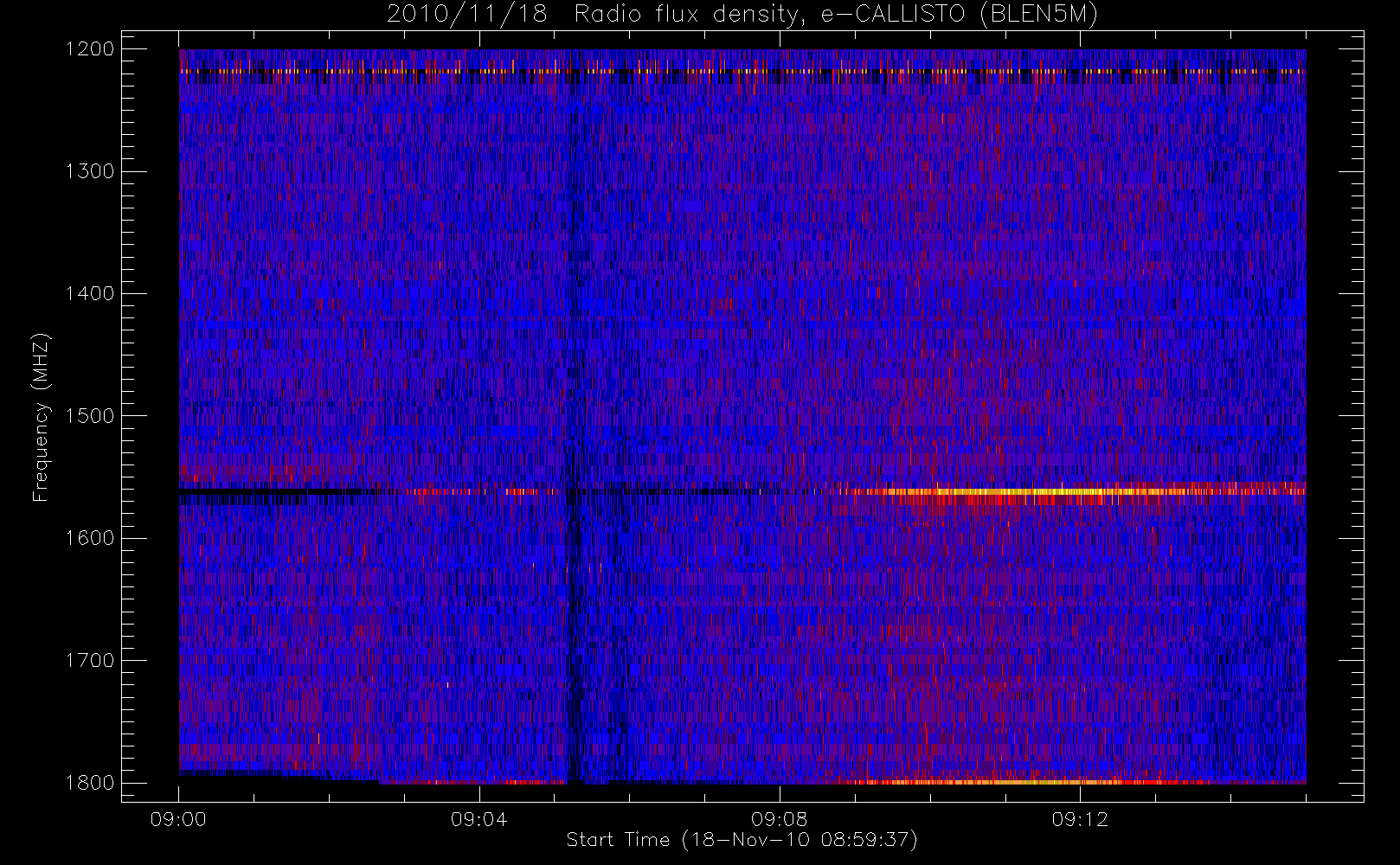Click the 09:12 time axis label

pos(1080,819)
